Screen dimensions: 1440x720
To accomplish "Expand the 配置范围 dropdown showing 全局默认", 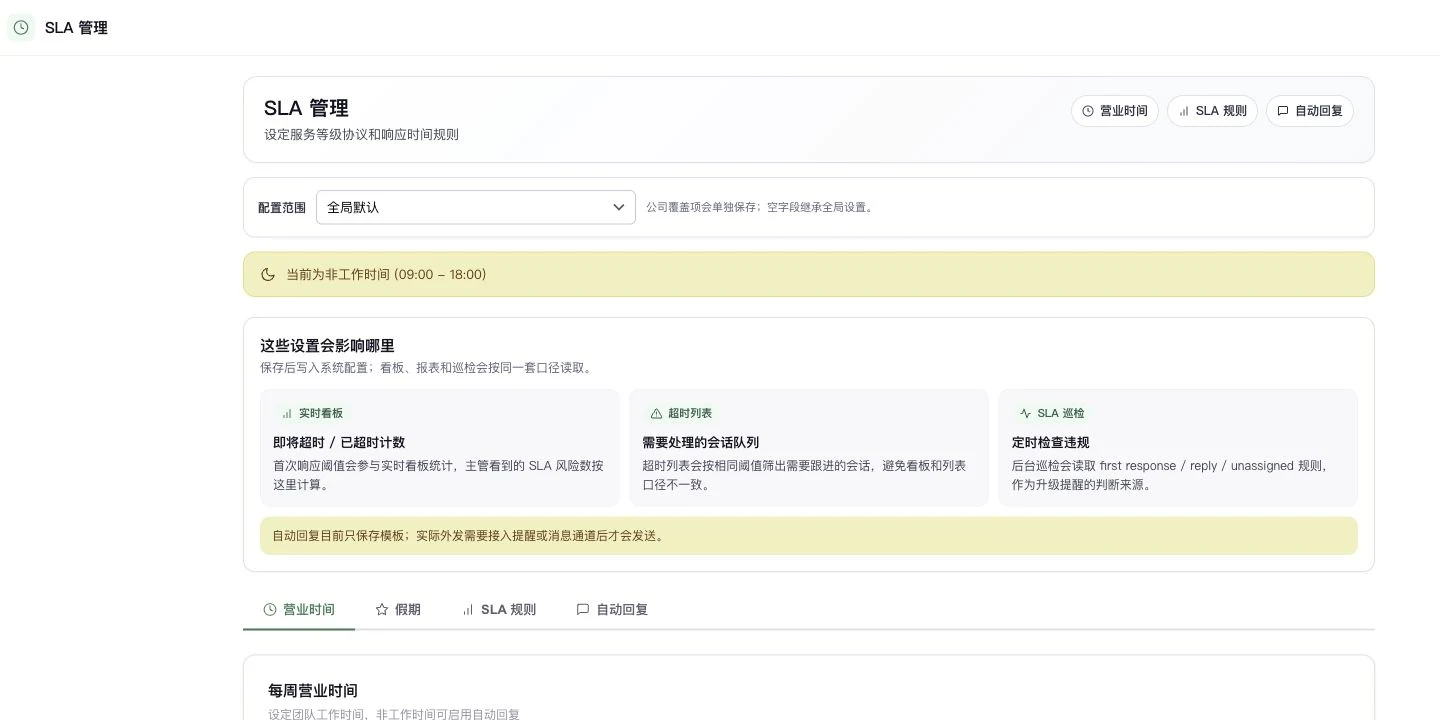I will click(476, 207).
